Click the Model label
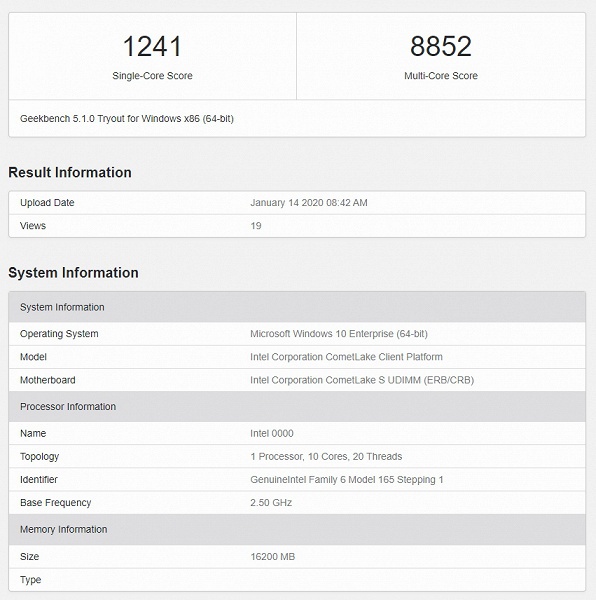Viewport: 596px width, 600px height. tap(33, 357)
